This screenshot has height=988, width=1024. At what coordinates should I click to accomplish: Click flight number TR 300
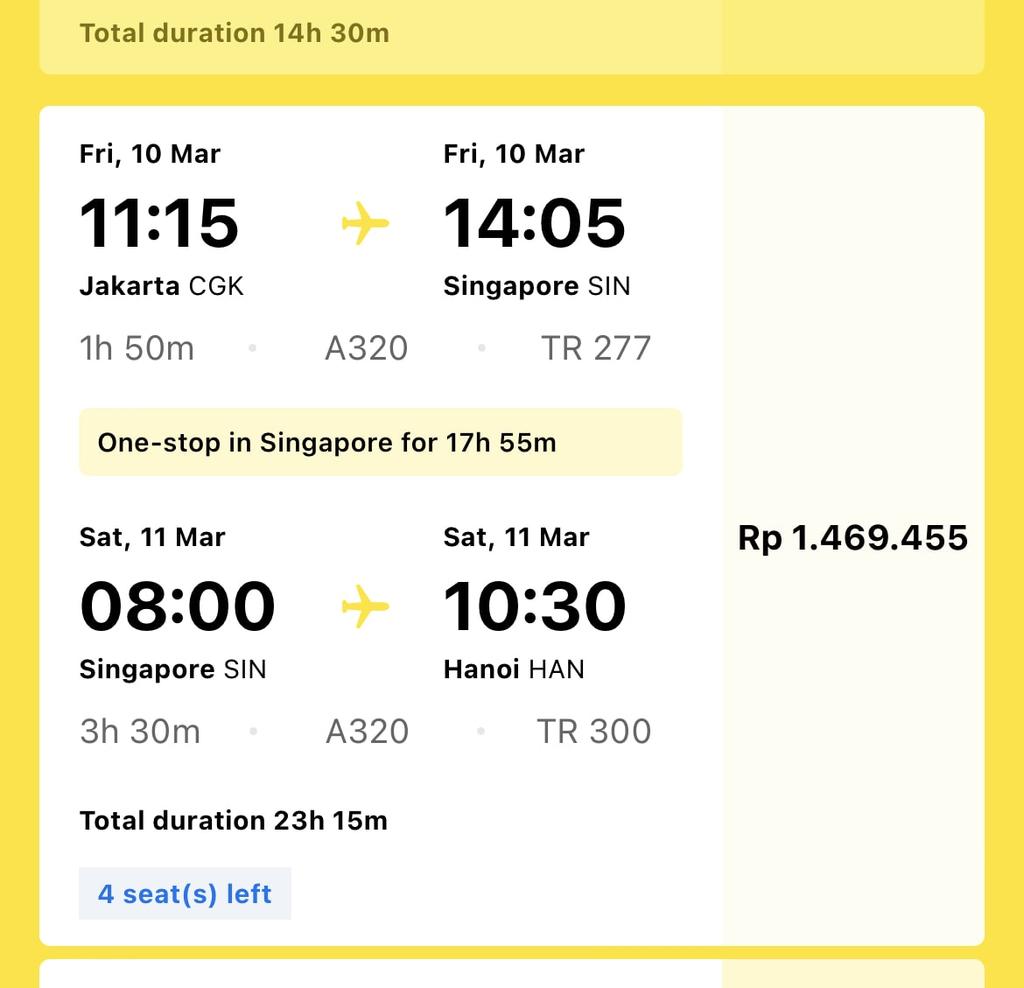[594, 731]
